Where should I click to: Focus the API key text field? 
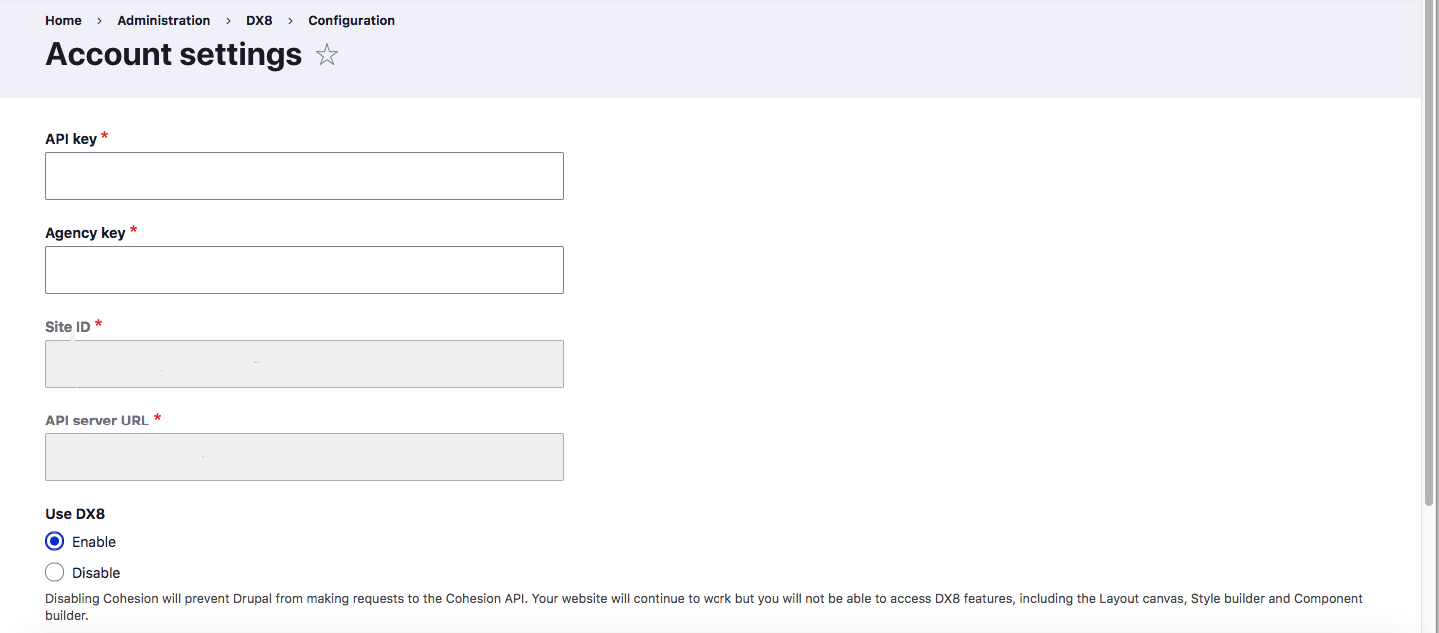(x=304, y=176)
